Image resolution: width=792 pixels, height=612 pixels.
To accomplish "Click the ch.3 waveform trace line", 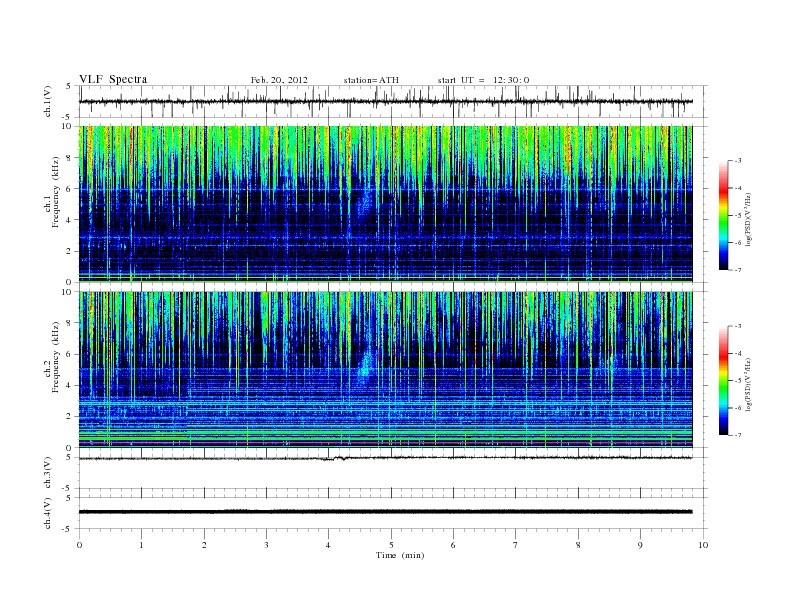I will point(386,458).
